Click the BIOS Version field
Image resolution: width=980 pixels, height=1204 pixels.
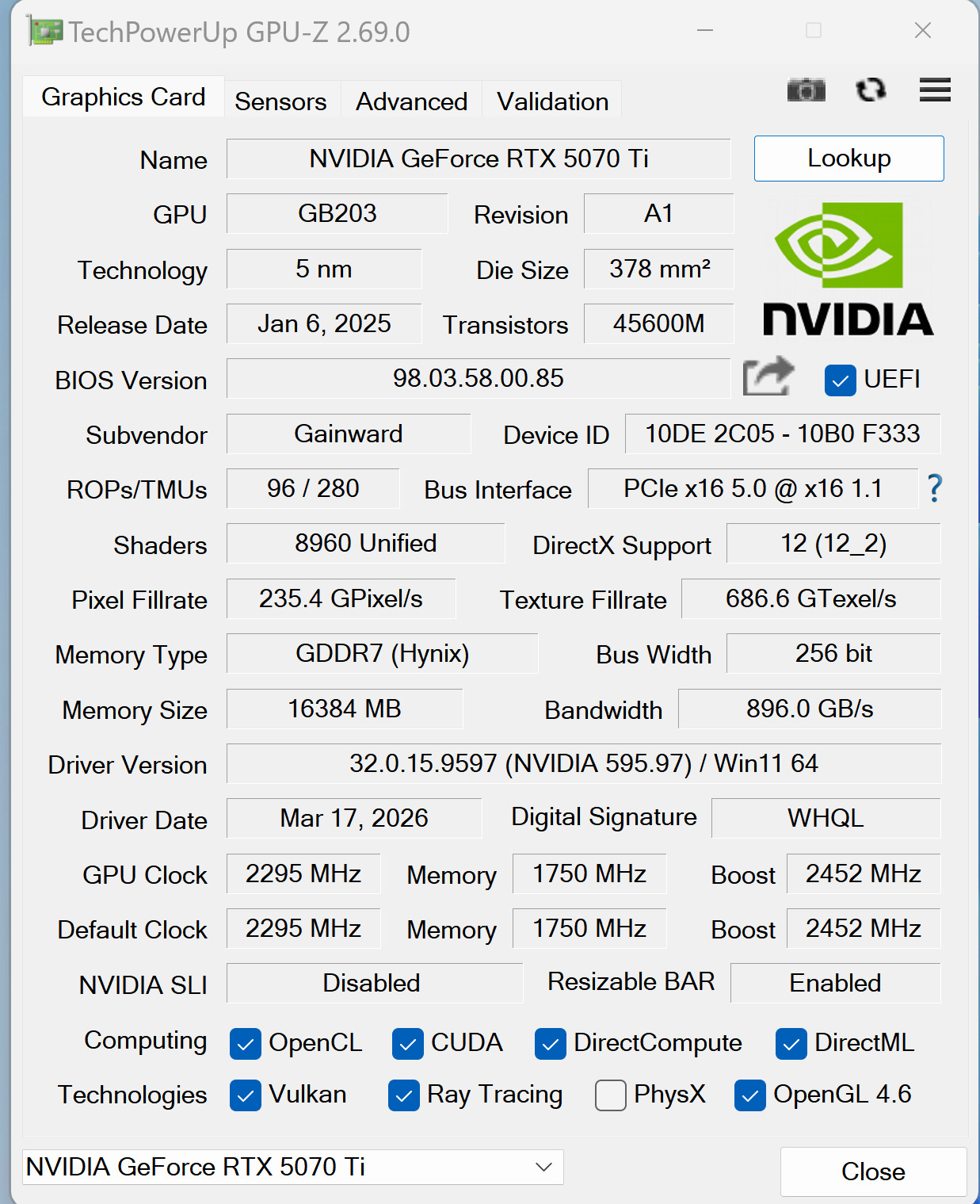479,378
